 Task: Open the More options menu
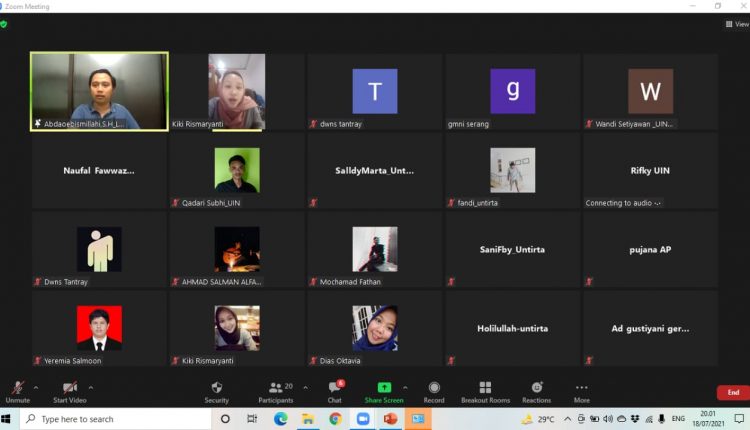coord(581,388)
